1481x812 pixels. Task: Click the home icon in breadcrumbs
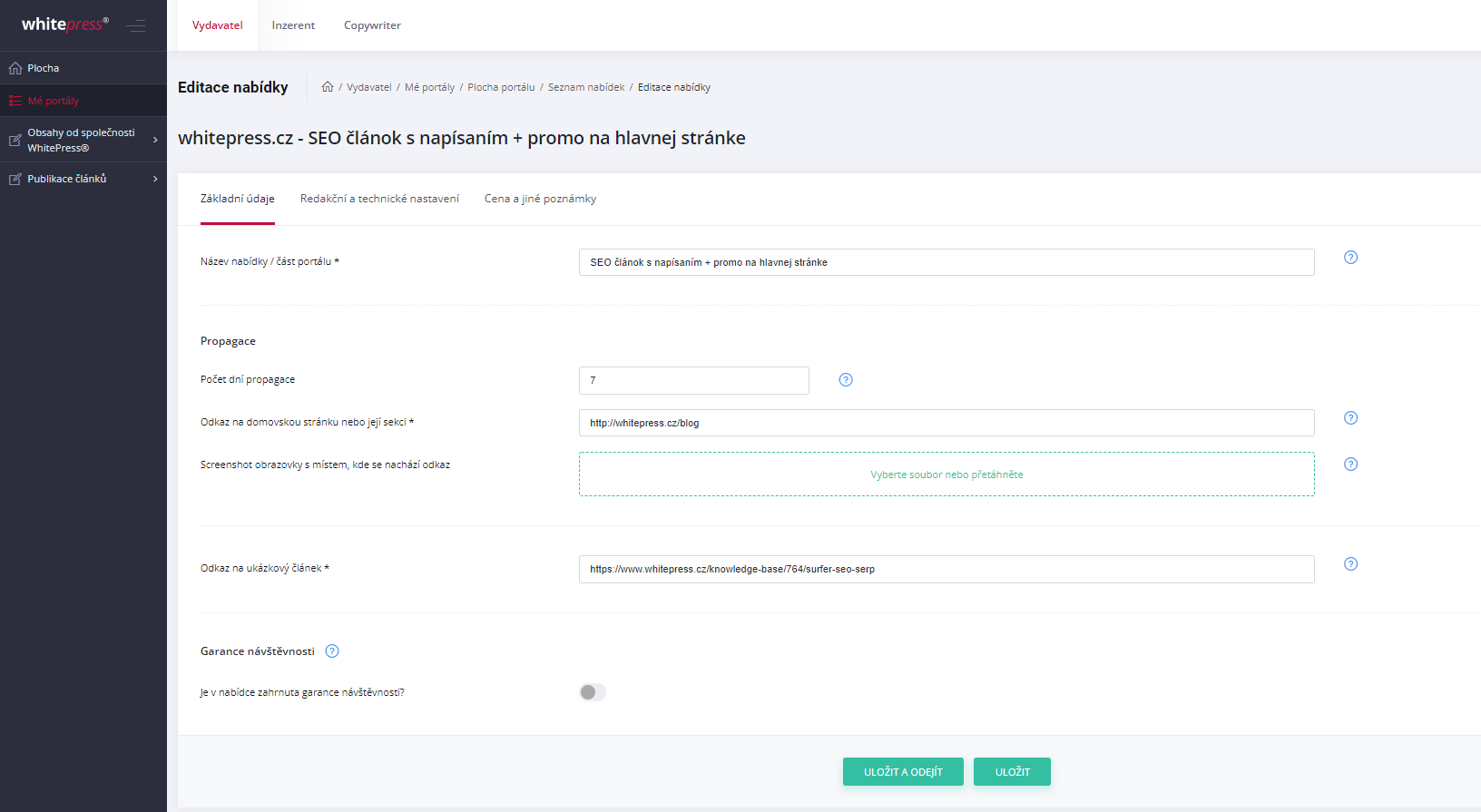pyautogui.click(x=328, y=87)
